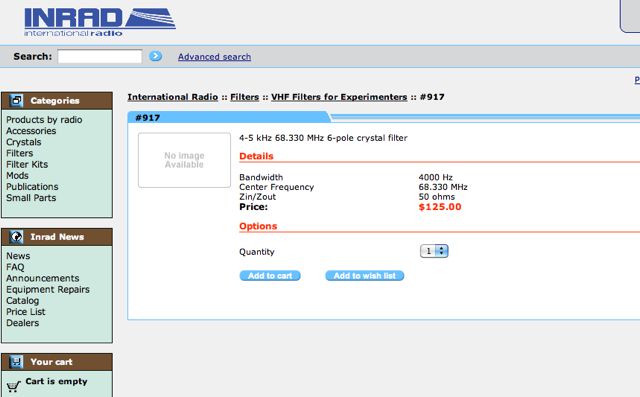This screenshot has width=640, height=397.
Task: Open the Quantity dropdown selector
Action: [434, 251]
